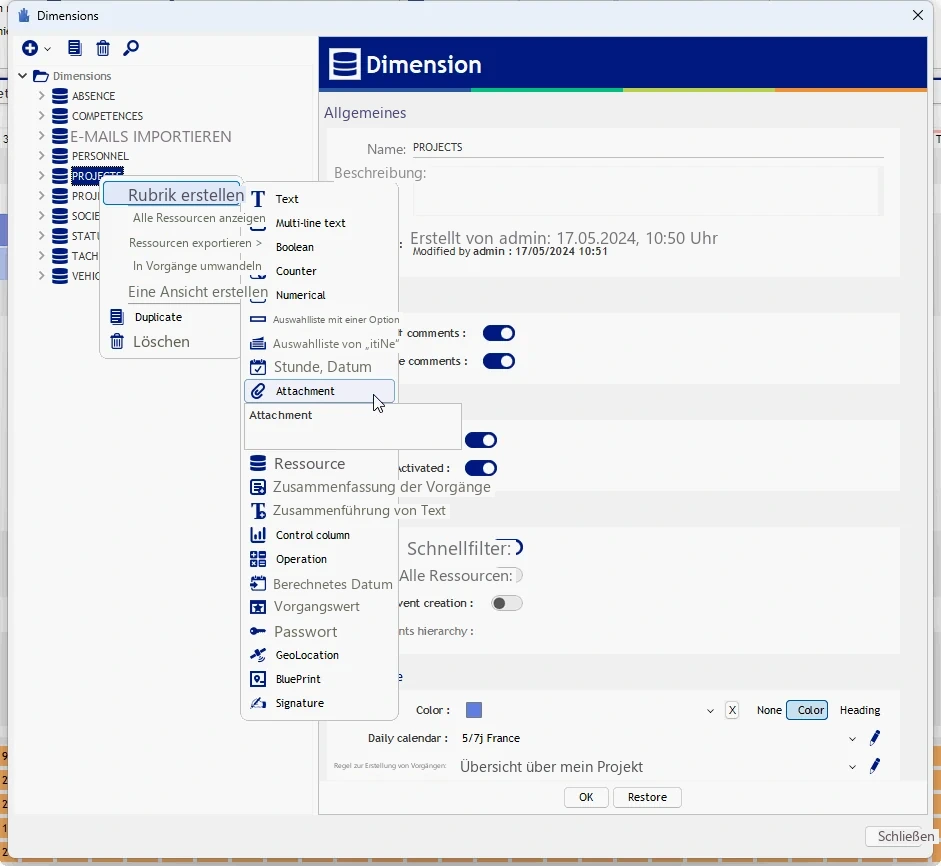Click the trash toolbar icon

[103, 48]
